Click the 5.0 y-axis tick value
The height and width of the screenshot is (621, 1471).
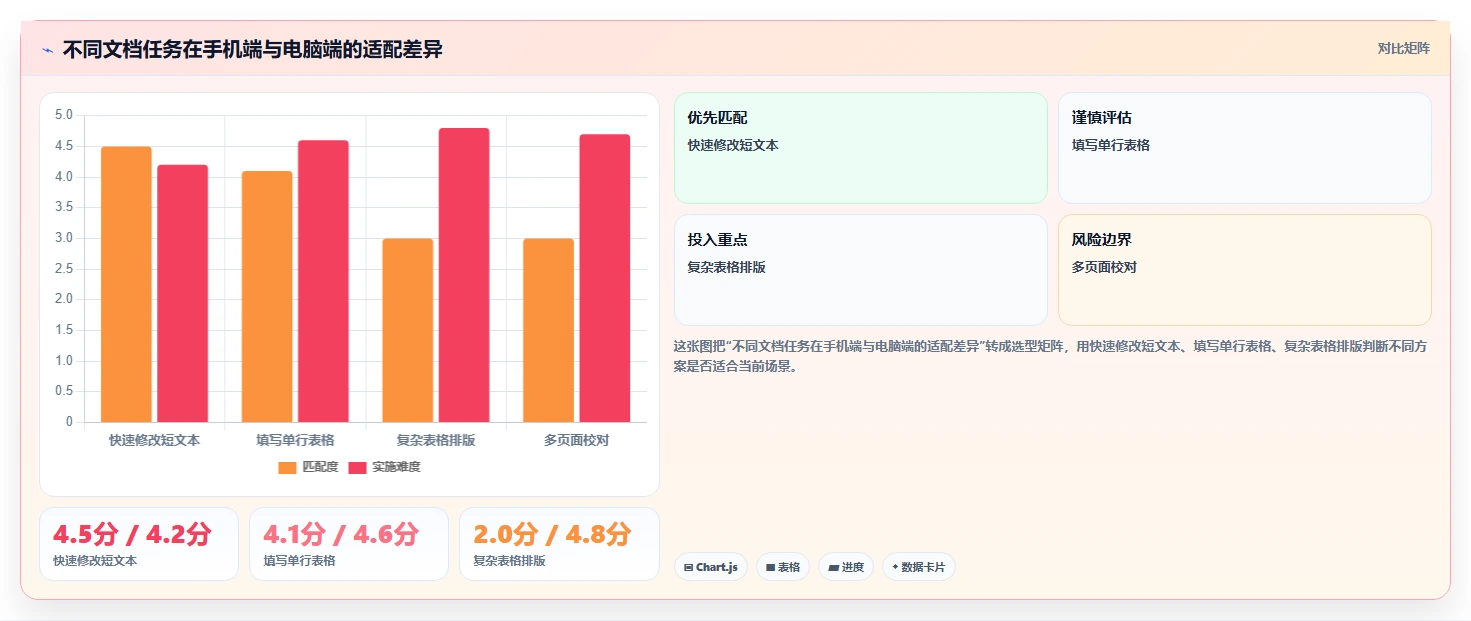click(x=64, y=115)
